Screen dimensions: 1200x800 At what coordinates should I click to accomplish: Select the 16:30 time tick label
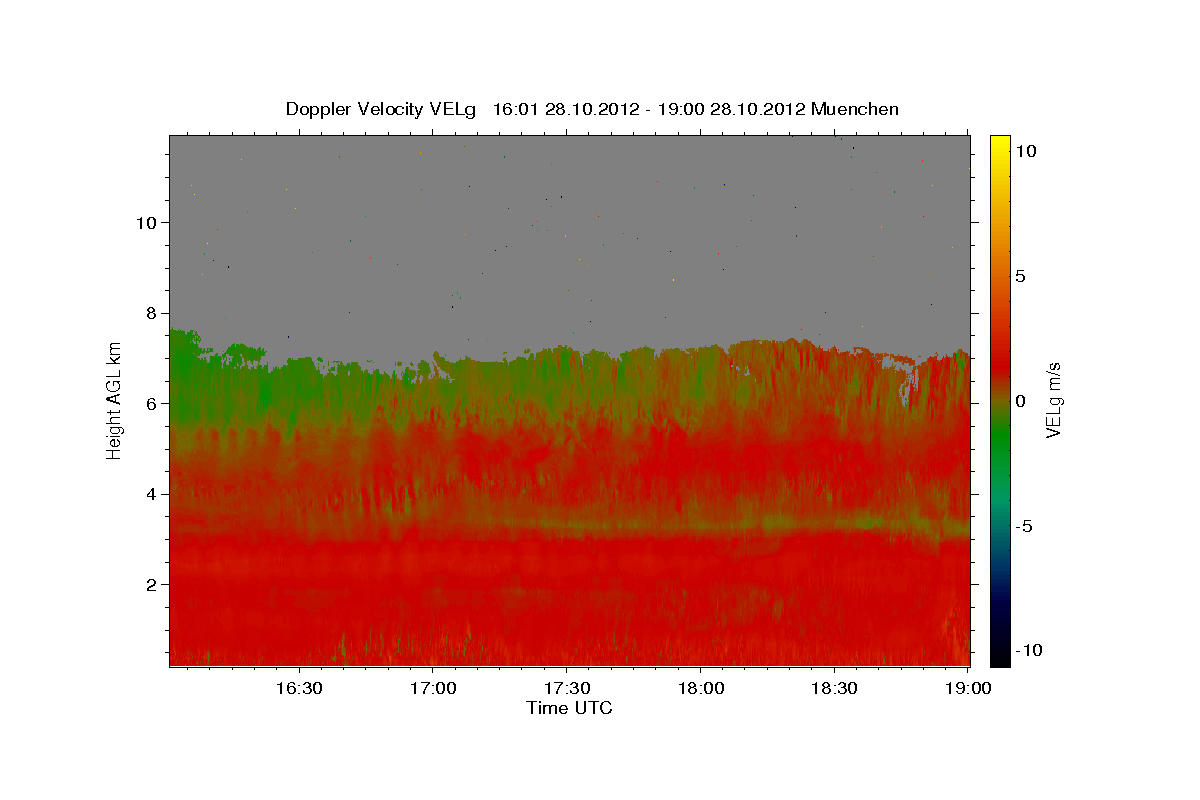pos(299,688)
